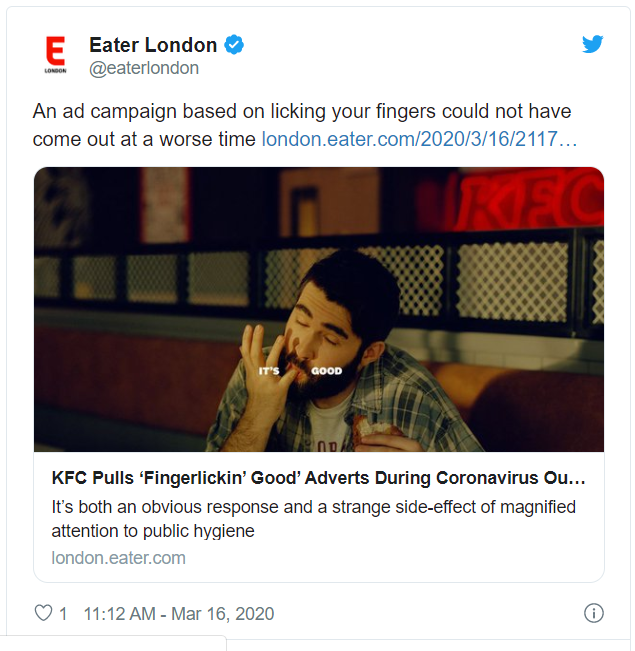The height and width of the screenshot is (651, 635).
Task: Click the red KFC neon sign in image
Action: tap(530, 198)
